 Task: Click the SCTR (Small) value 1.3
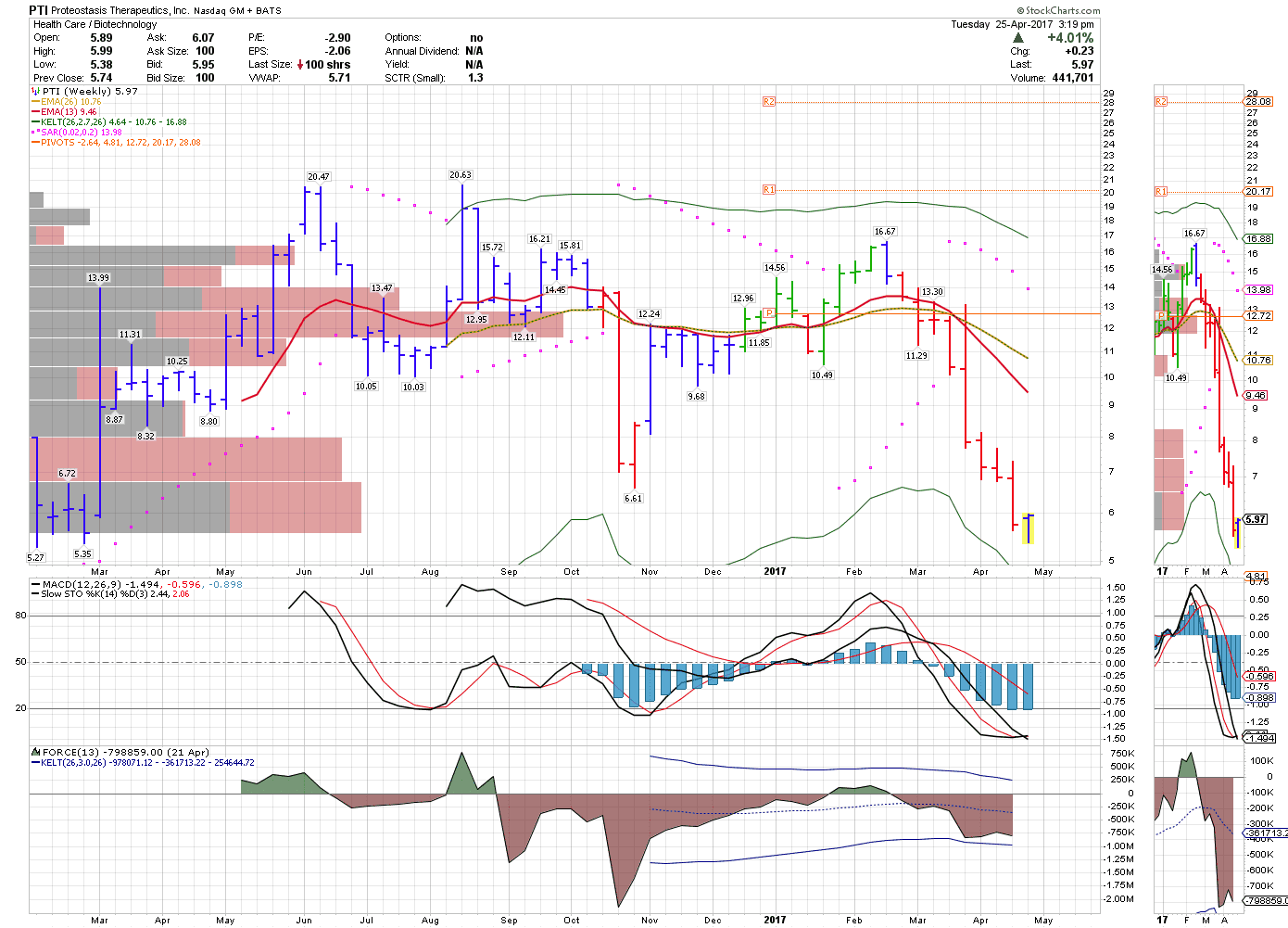[x=475, y=78]
